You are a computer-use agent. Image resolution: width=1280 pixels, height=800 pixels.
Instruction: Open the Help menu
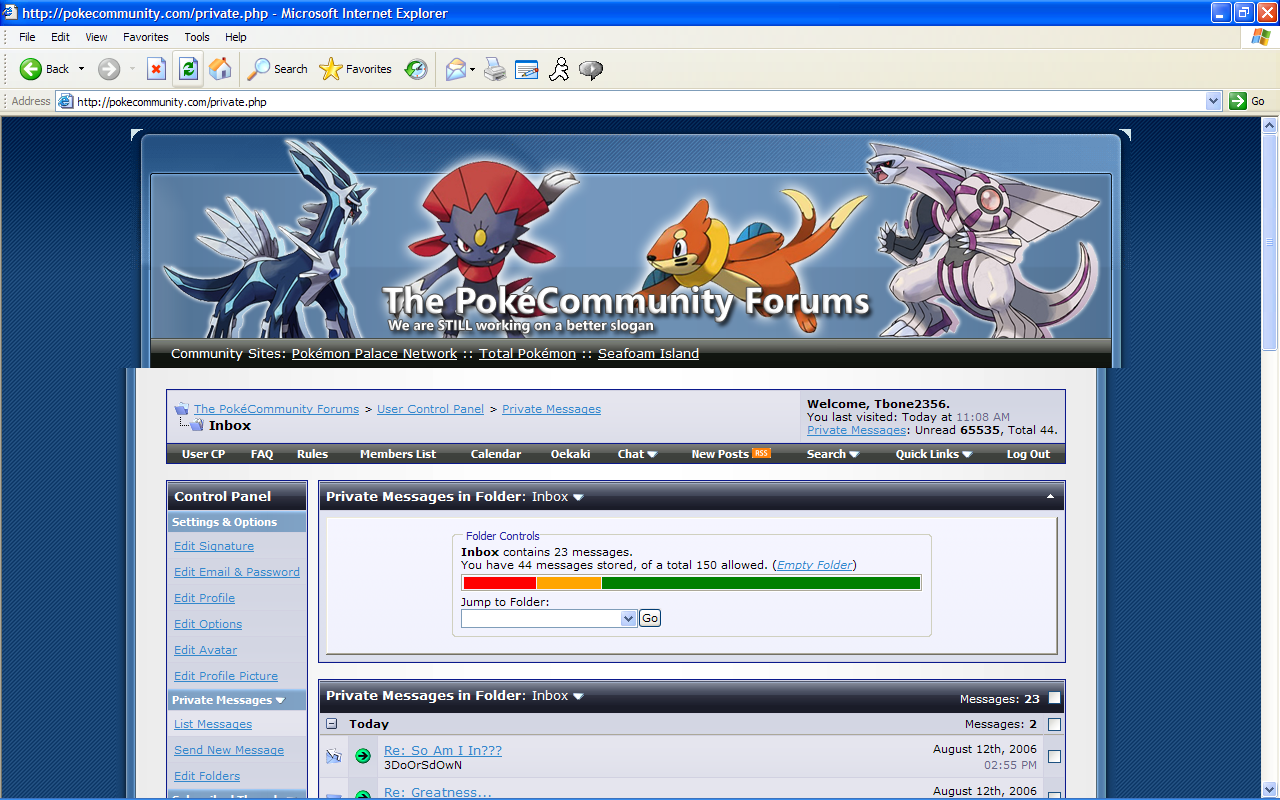tap(236, 37)
